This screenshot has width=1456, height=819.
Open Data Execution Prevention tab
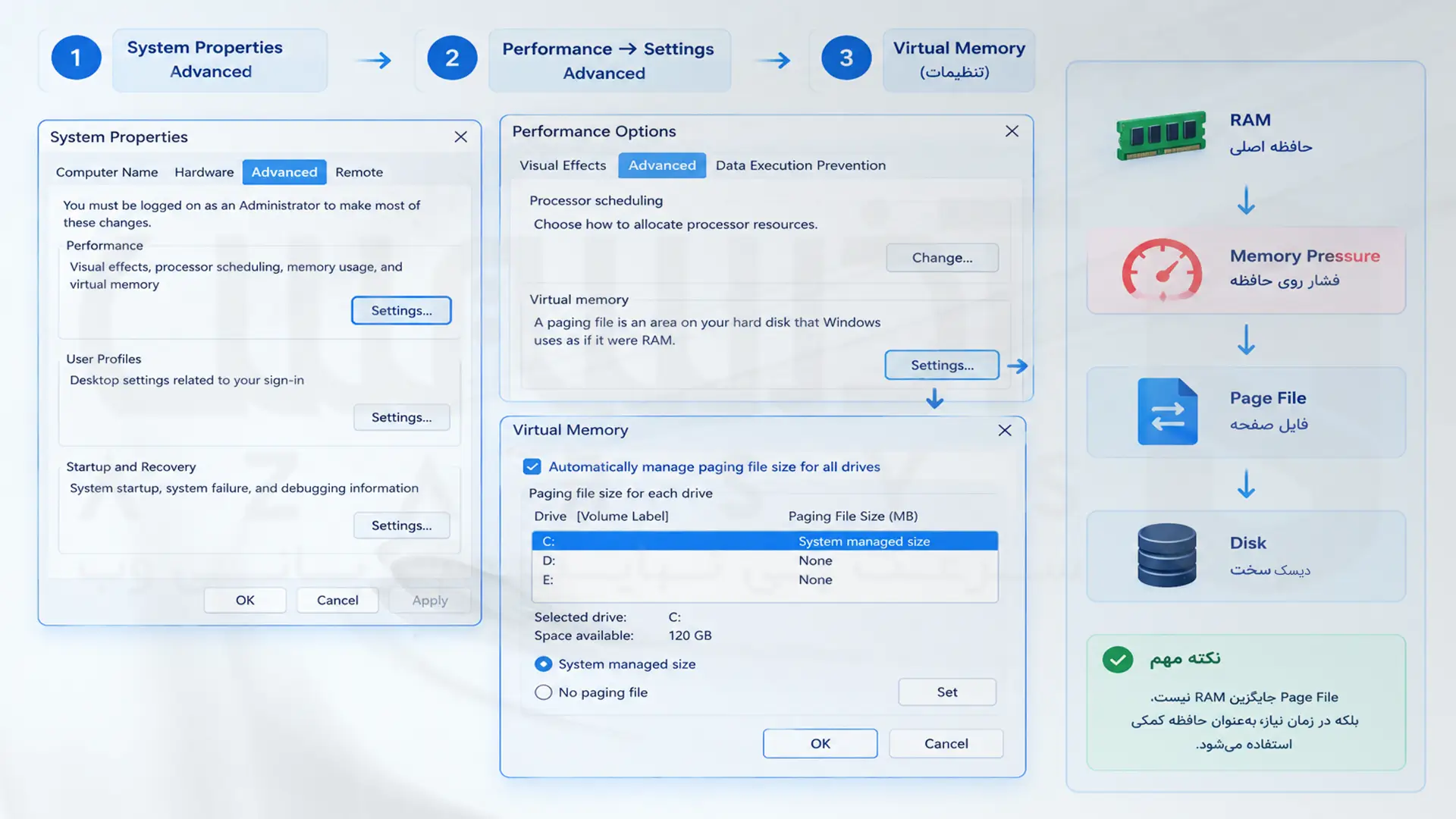coord(801,165)
